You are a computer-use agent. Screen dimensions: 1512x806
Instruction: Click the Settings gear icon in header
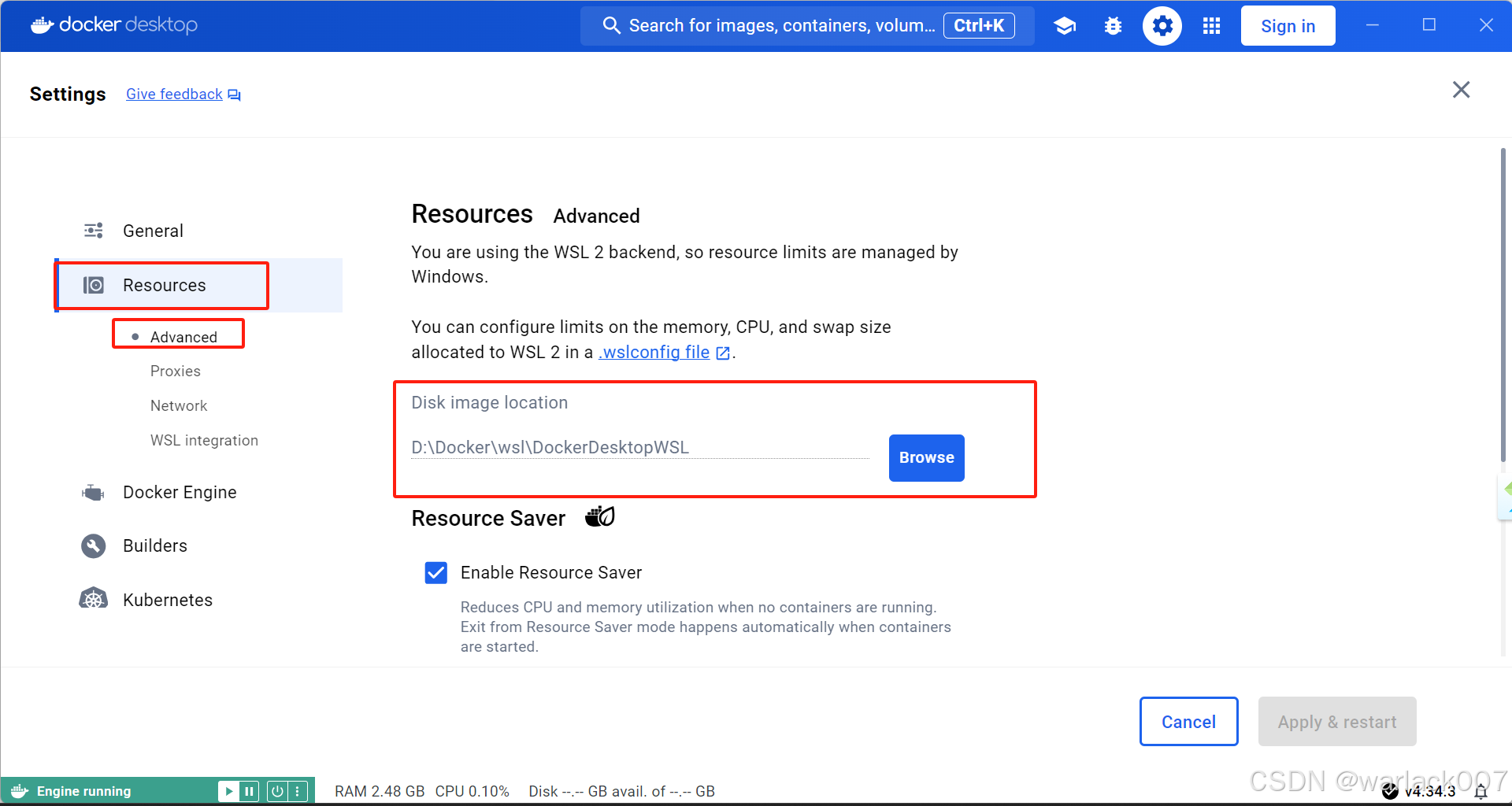pos(1162,26)
